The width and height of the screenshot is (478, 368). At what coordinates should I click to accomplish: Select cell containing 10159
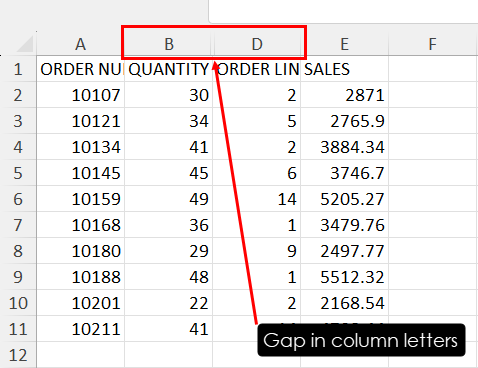80,199
